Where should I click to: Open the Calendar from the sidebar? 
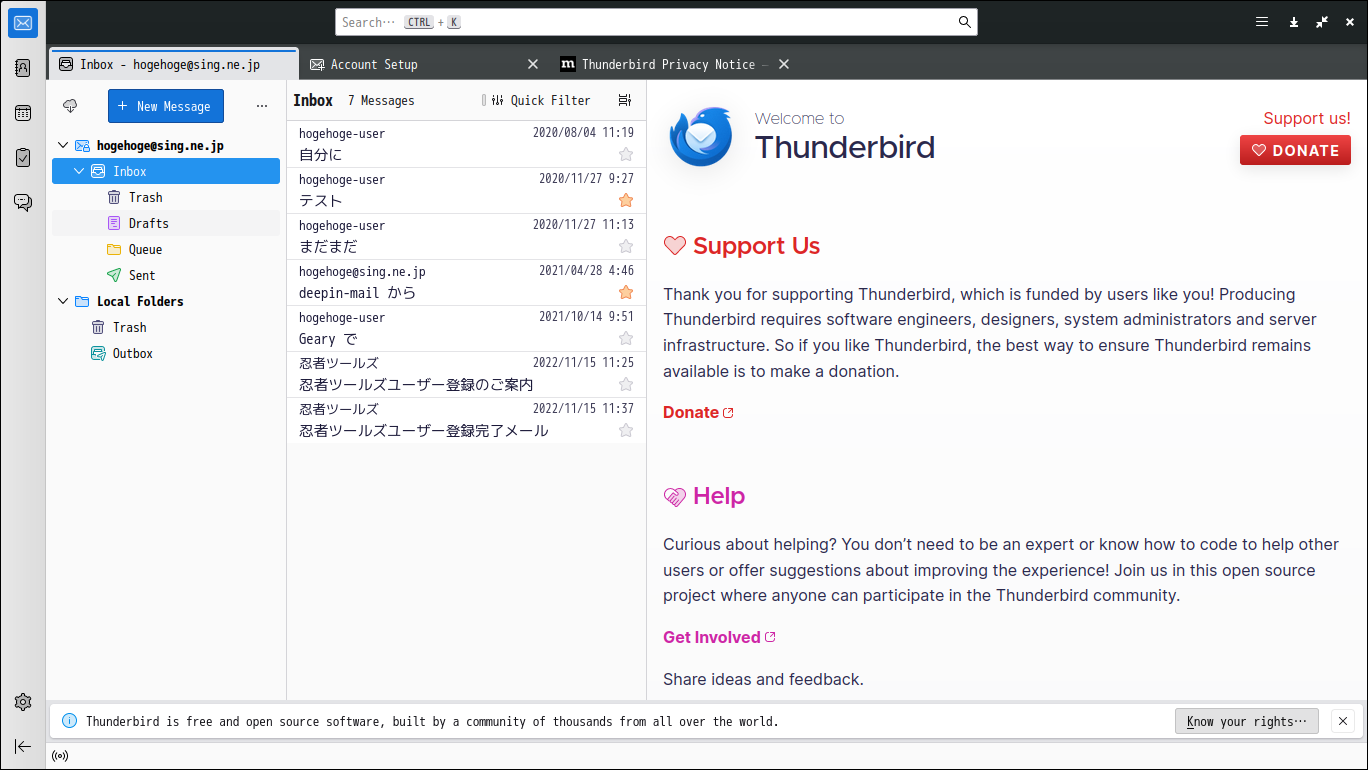click(23, 113)
